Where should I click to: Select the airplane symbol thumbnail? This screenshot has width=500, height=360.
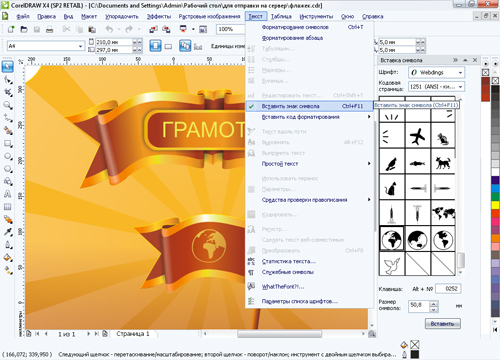pyautogui.click(x=418, y=136)
